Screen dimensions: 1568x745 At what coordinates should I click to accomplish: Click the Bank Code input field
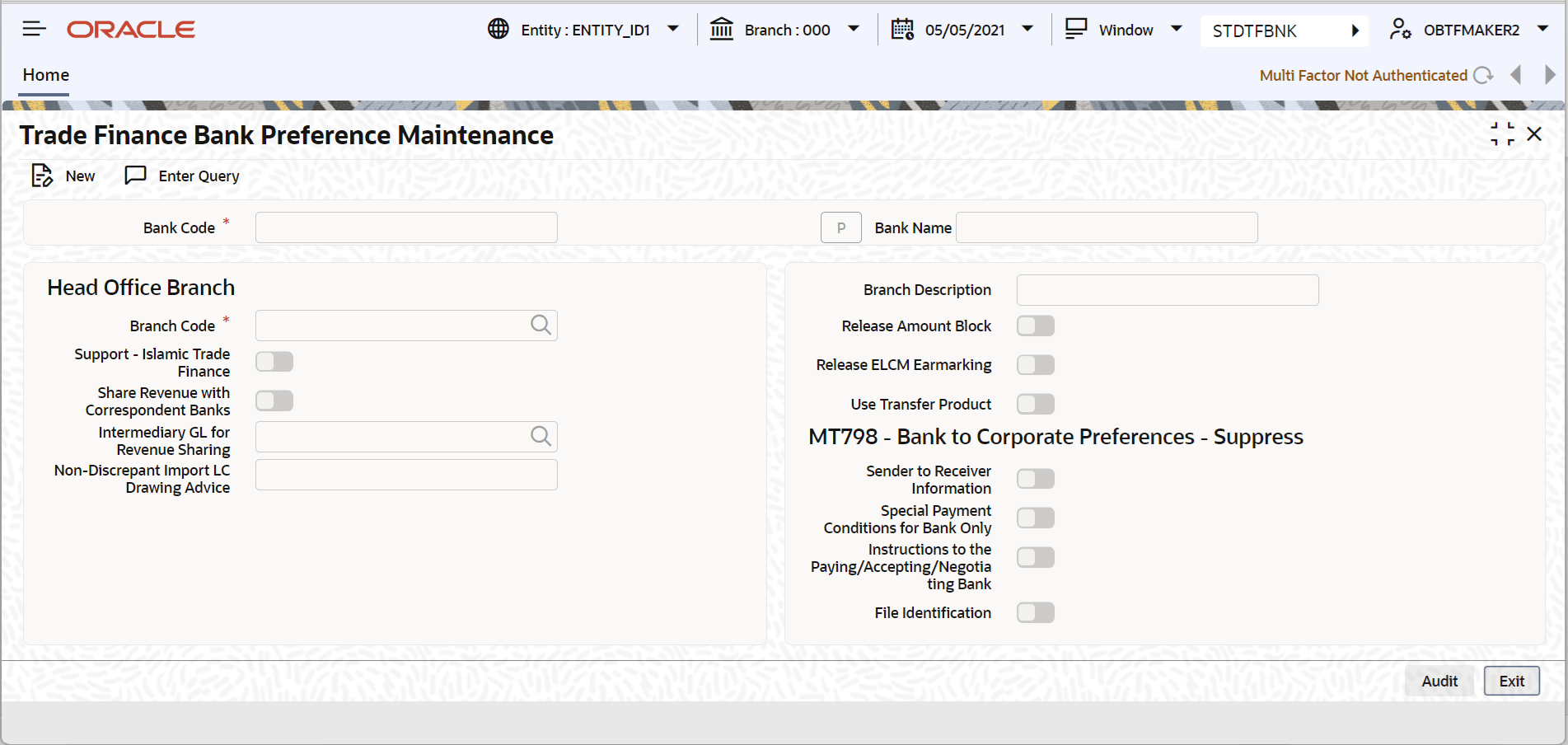tap(406, 227)
